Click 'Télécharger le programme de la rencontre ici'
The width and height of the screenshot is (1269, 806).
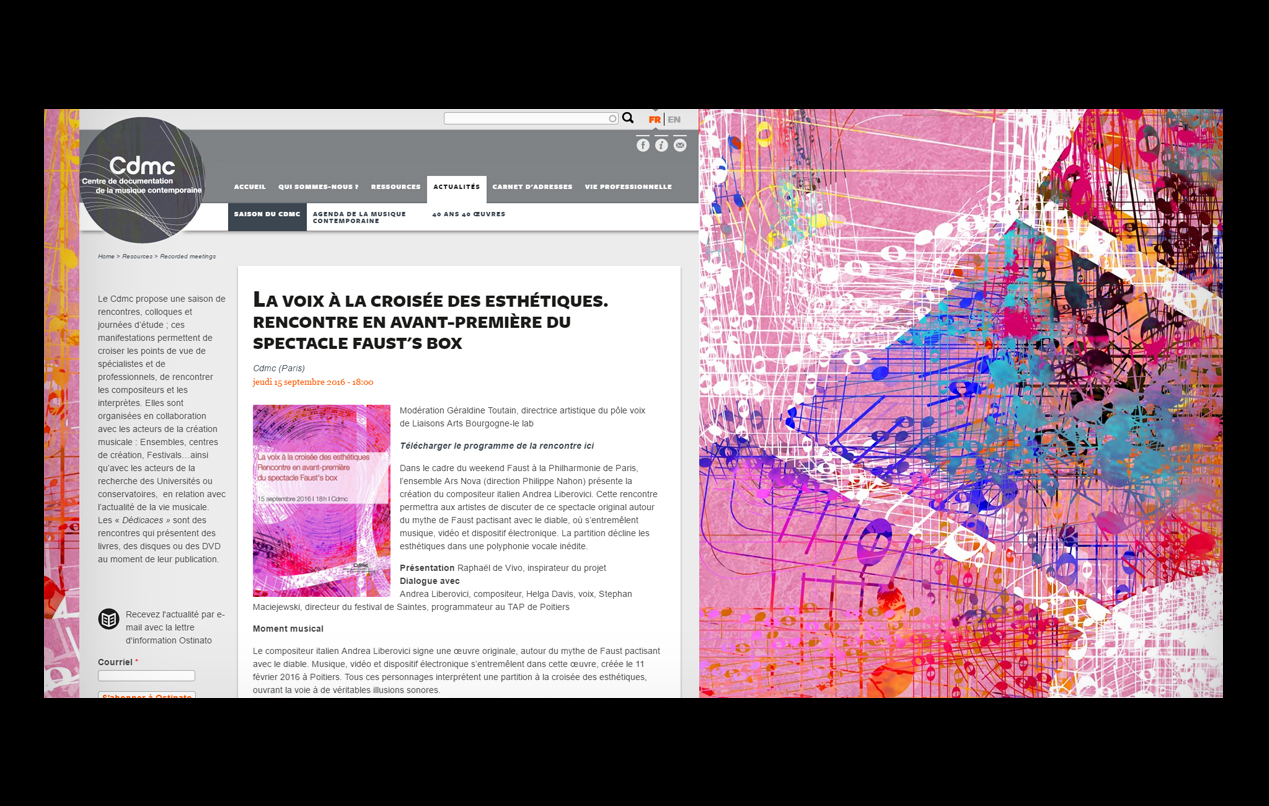[497, 446]
